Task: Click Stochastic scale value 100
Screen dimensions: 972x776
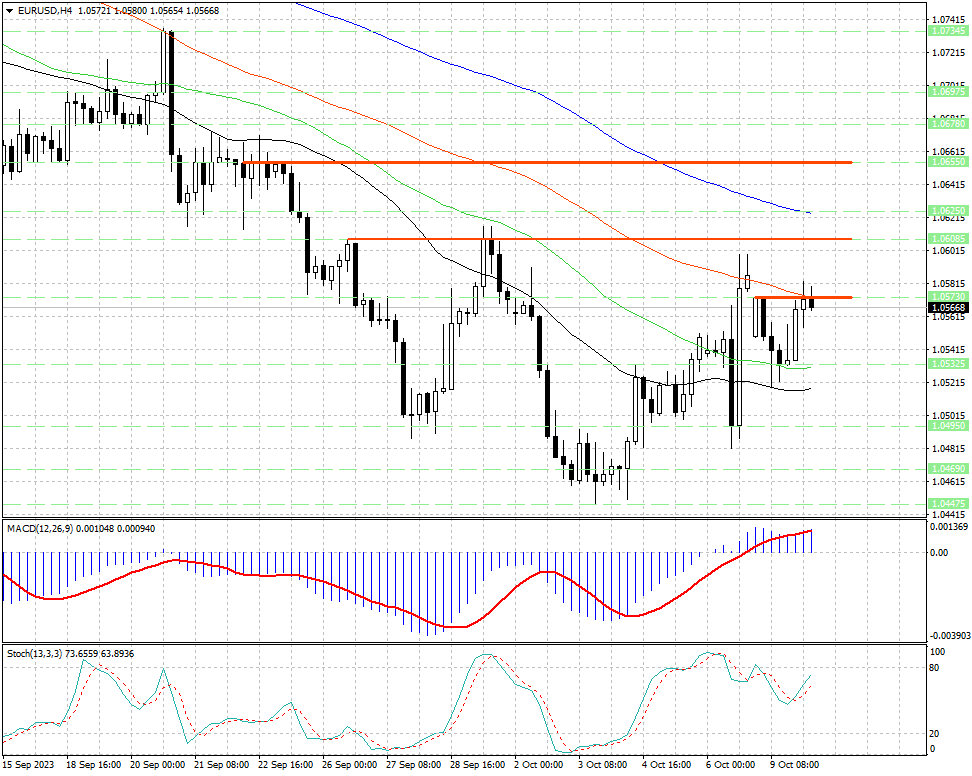Action: pos(937,651)
